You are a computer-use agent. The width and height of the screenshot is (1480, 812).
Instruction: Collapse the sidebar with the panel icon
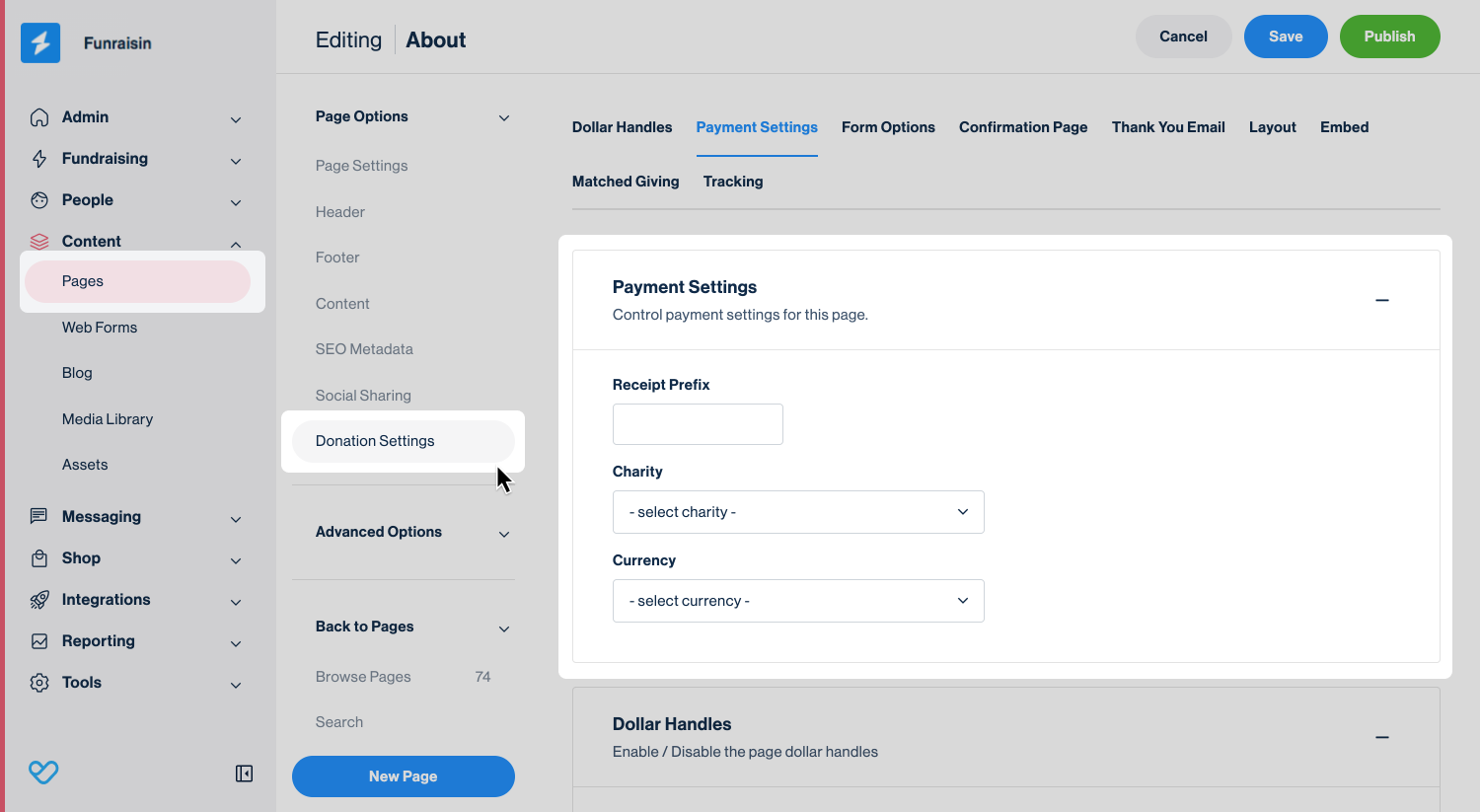coord(245,774)
